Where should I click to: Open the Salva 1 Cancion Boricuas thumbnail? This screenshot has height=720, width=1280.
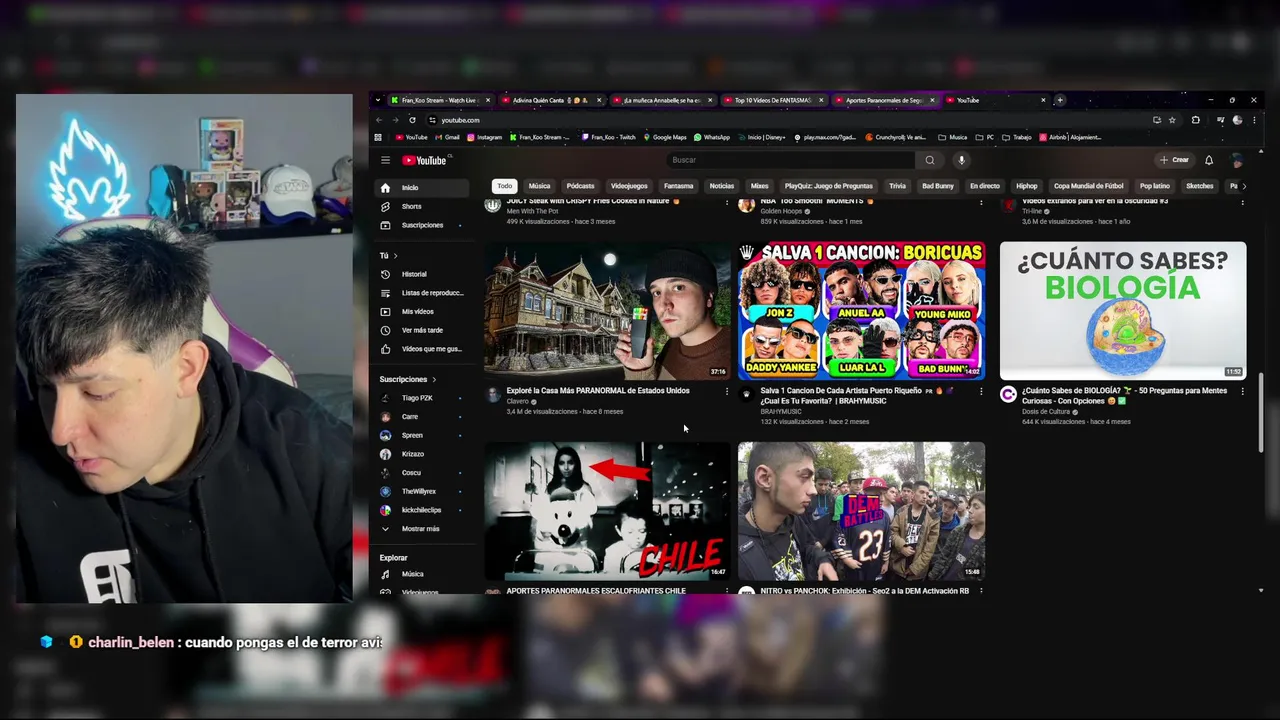tap(861, 311)
